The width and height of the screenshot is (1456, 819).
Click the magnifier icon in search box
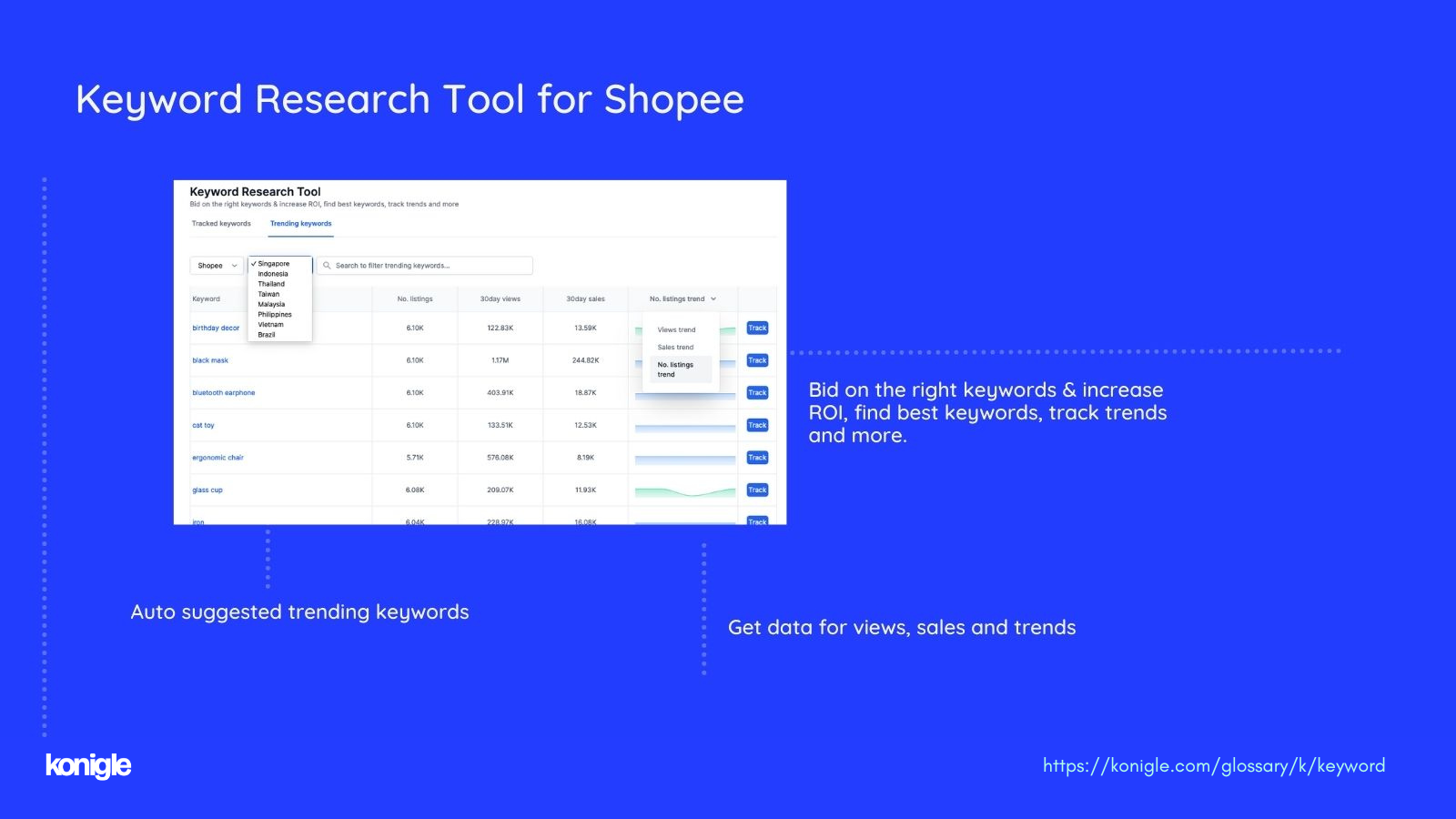pos(327,266)
